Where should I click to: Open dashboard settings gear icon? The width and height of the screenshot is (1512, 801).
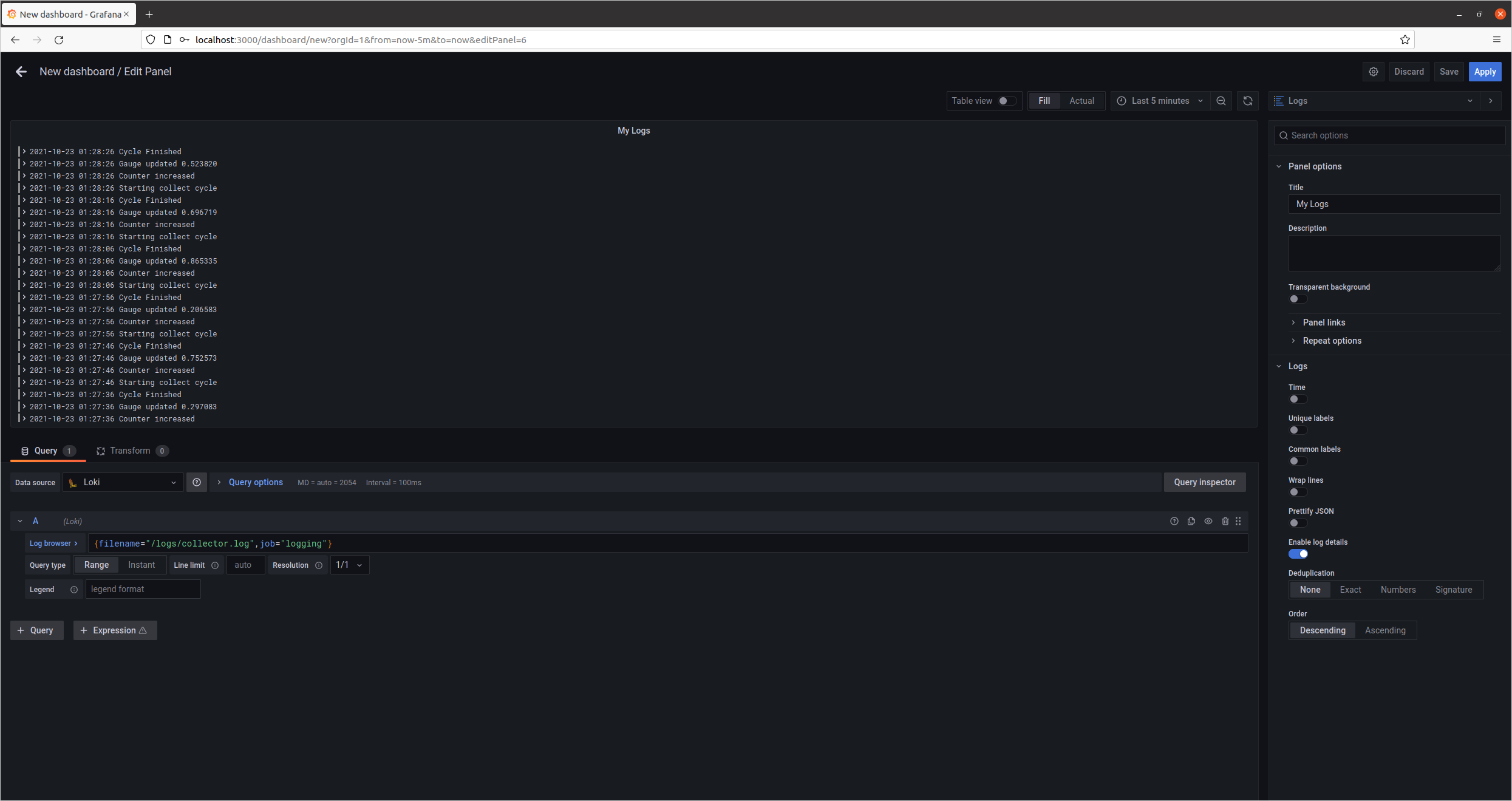coord(1374,72)
